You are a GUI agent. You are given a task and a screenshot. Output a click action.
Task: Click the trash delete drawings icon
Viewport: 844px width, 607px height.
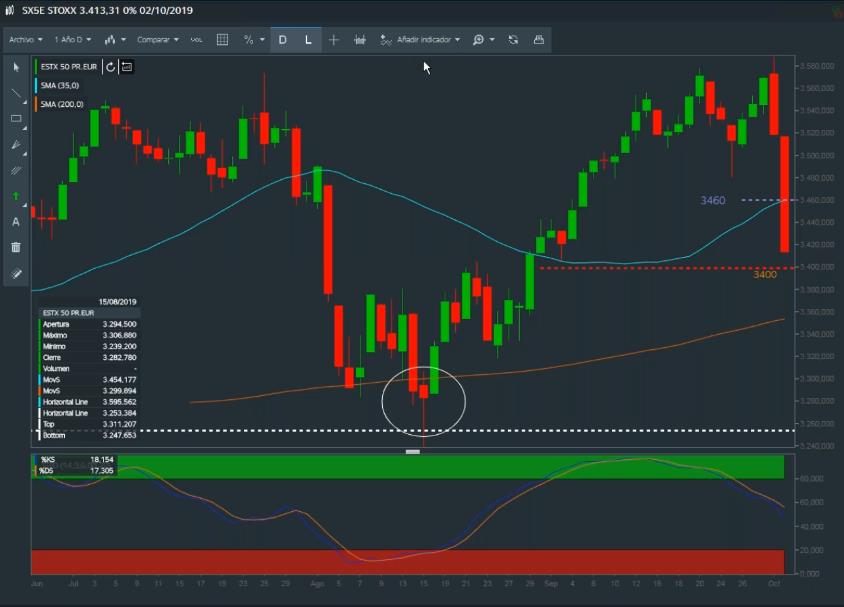(16, 247)
